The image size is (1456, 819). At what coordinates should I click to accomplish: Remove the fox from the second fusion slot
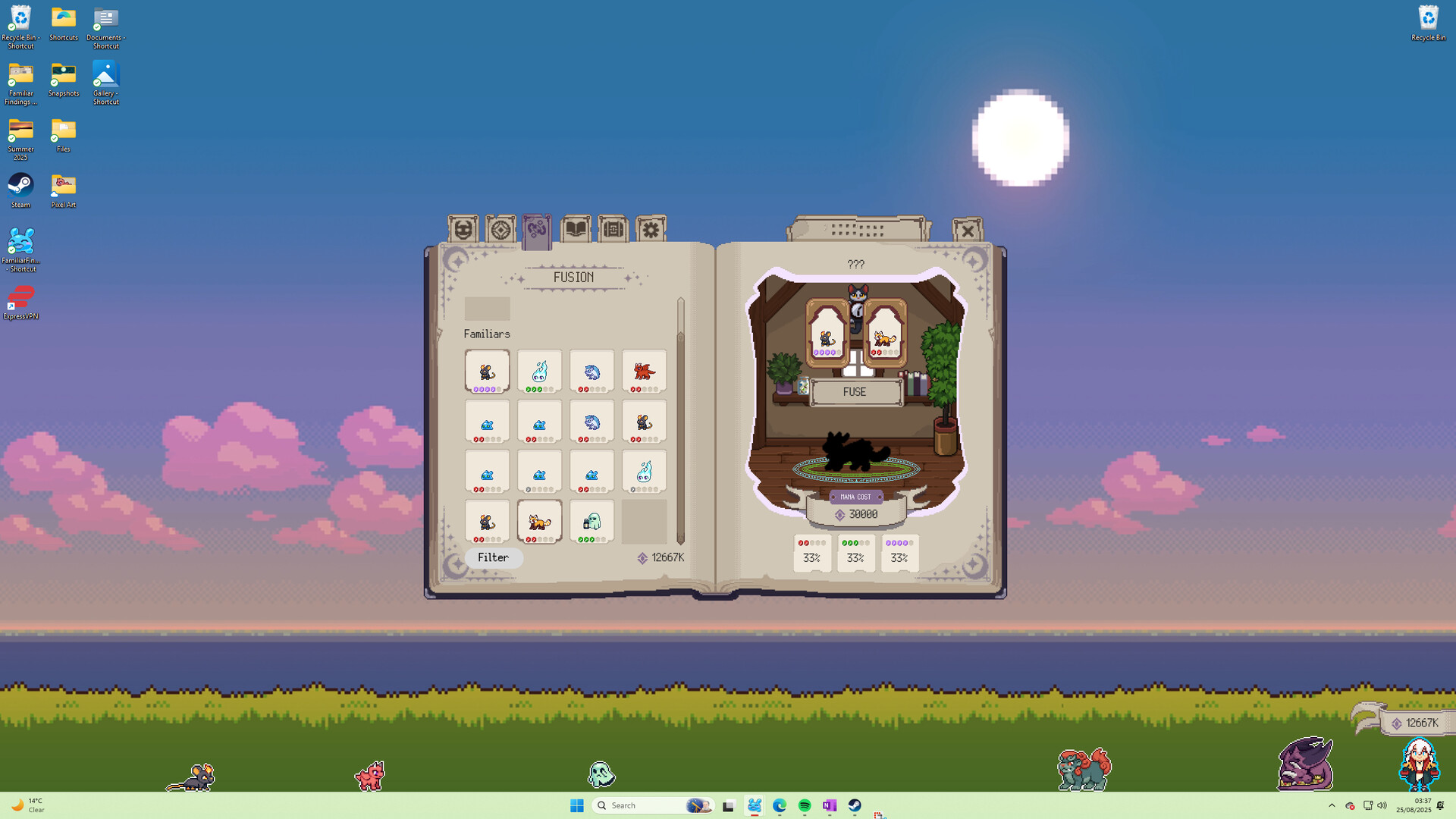(884, 334)
